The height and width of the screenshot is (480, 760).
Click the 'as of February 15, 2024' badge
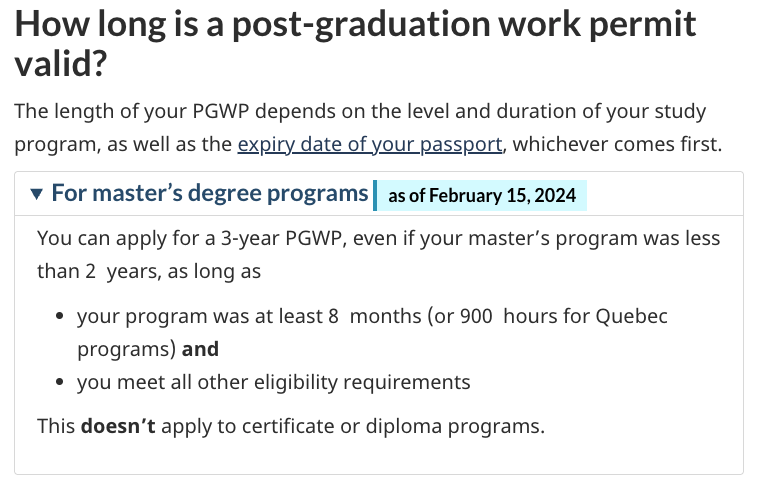point(482,196)
